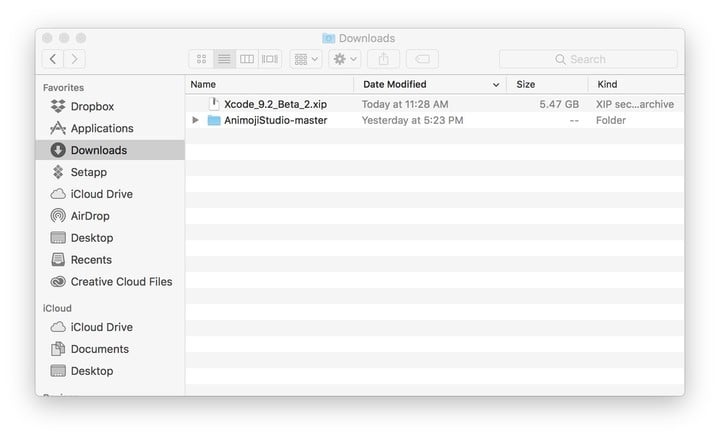Go forward with the right chevron button

74,59
